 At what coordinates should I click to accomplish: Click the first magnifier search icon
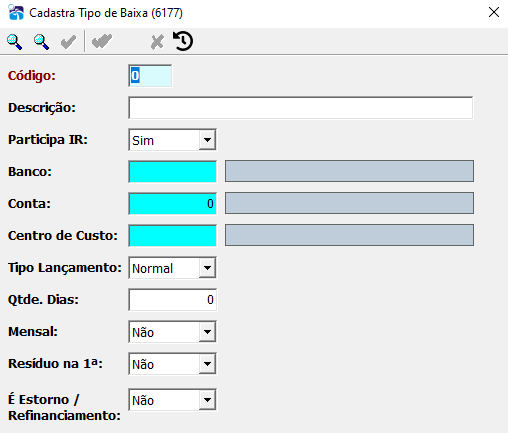[15, 42]
